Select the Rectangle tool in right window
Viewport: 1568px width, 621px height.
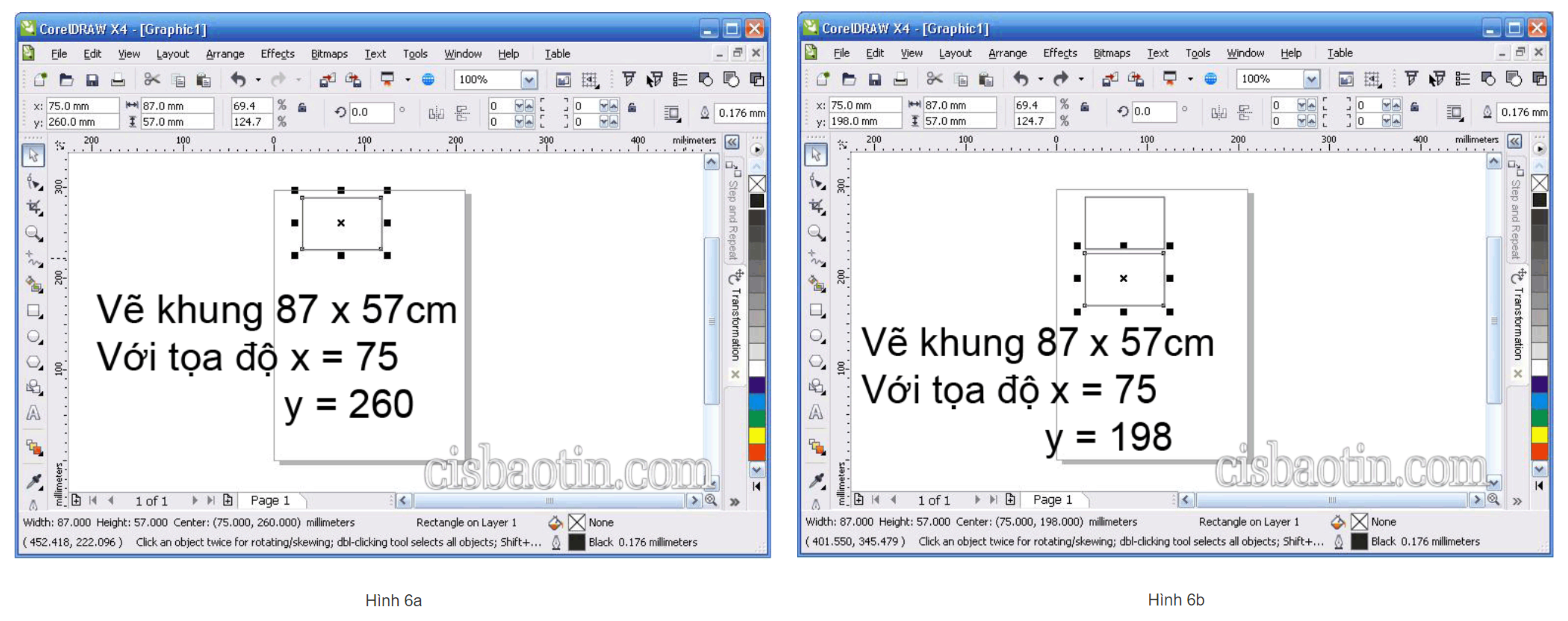coord(816,310)
